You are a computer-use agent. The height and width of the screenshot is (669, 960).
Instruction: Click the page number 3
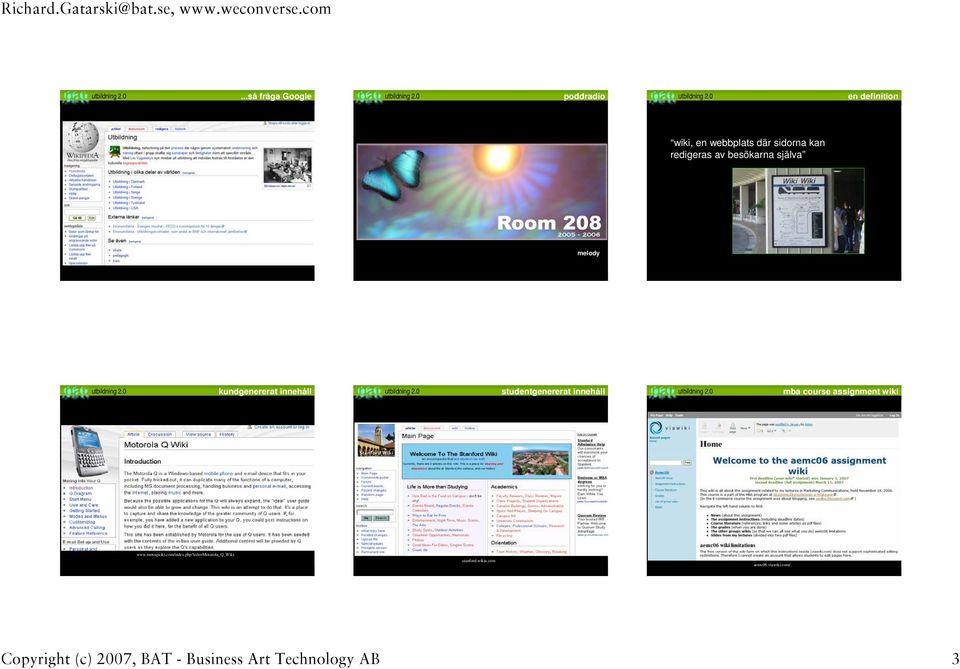(x=955, y=659)
